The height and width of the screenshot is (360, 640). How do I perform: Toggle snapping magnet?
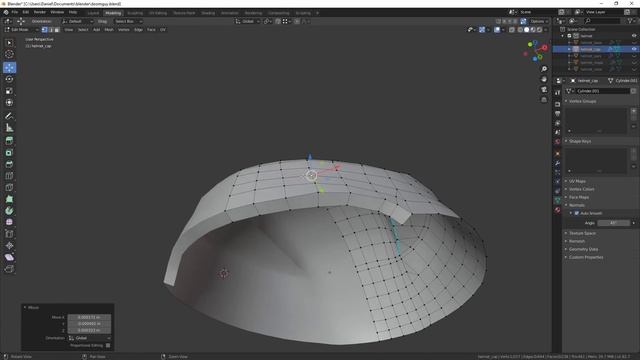click(278, 21)
